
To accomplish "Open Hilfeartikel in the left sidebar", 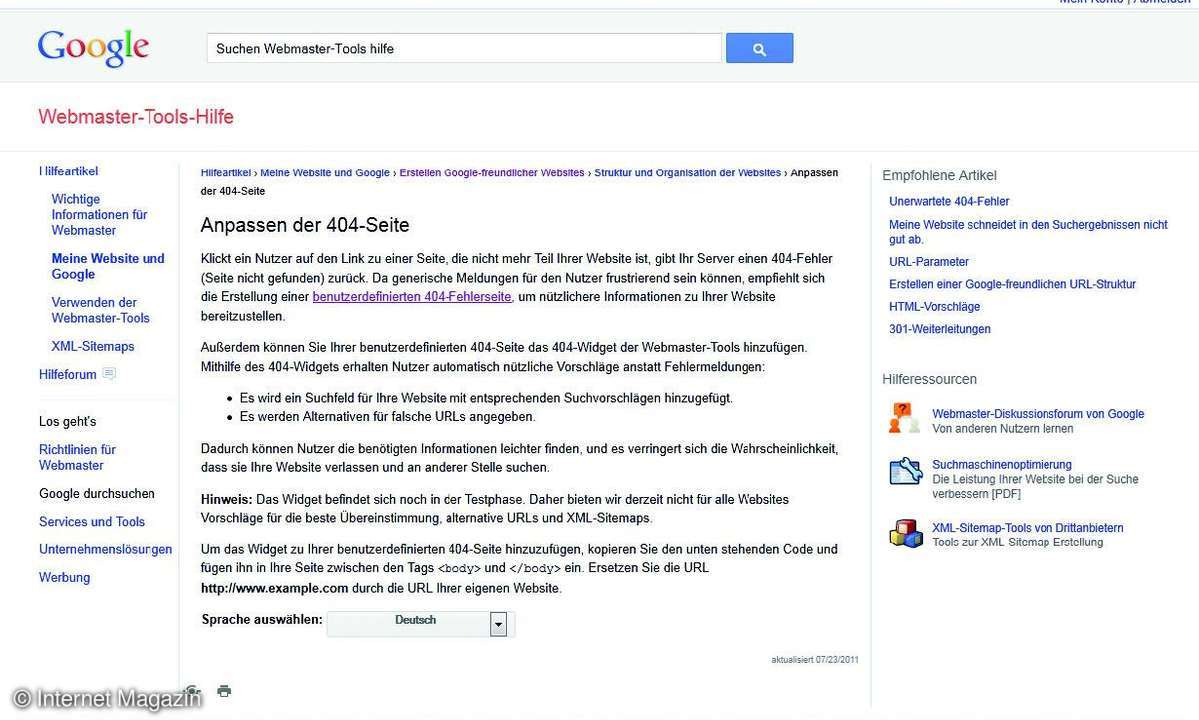I will [x=69, y=171].
